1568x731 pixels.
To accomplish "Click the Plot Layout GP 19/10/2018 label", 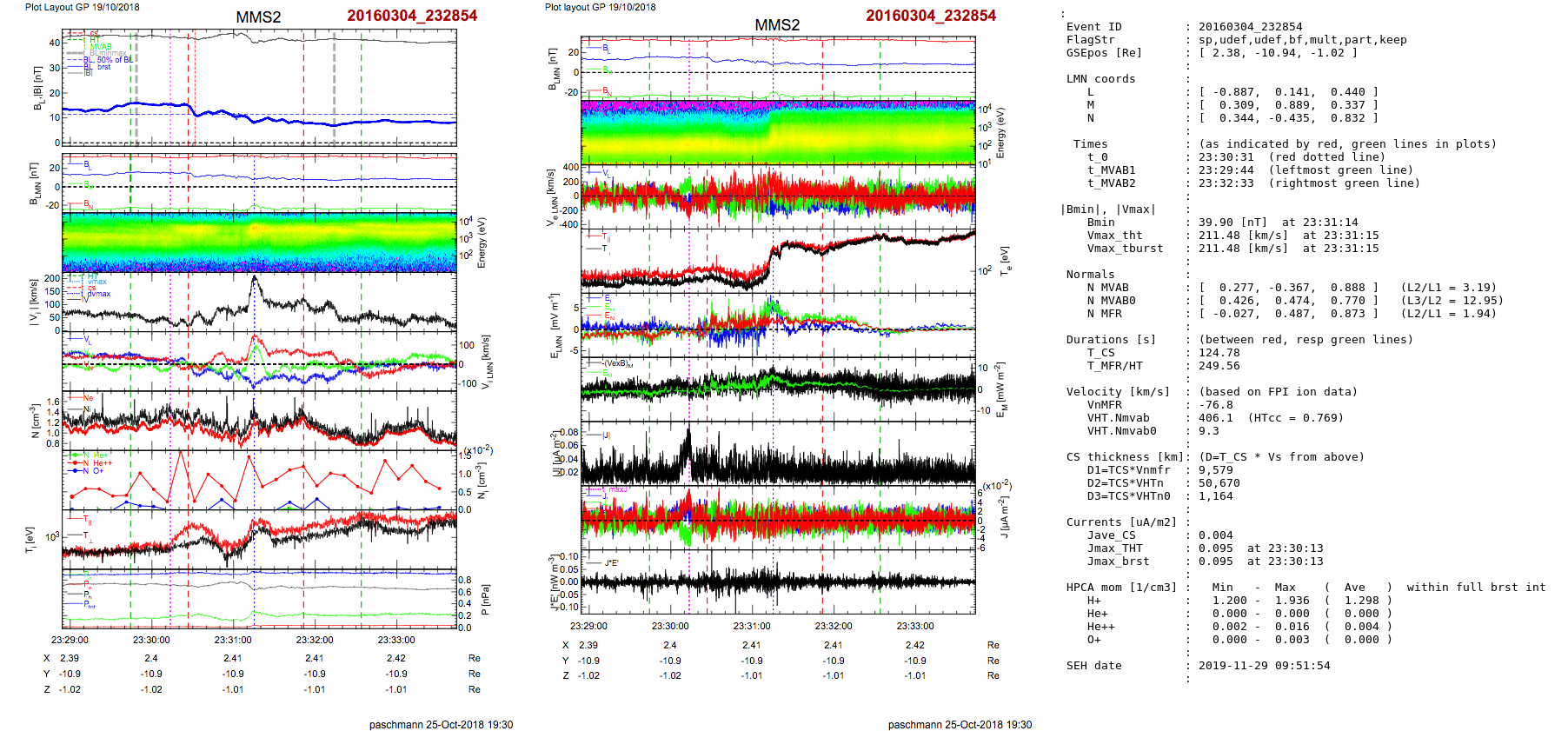I will (82, 7).
